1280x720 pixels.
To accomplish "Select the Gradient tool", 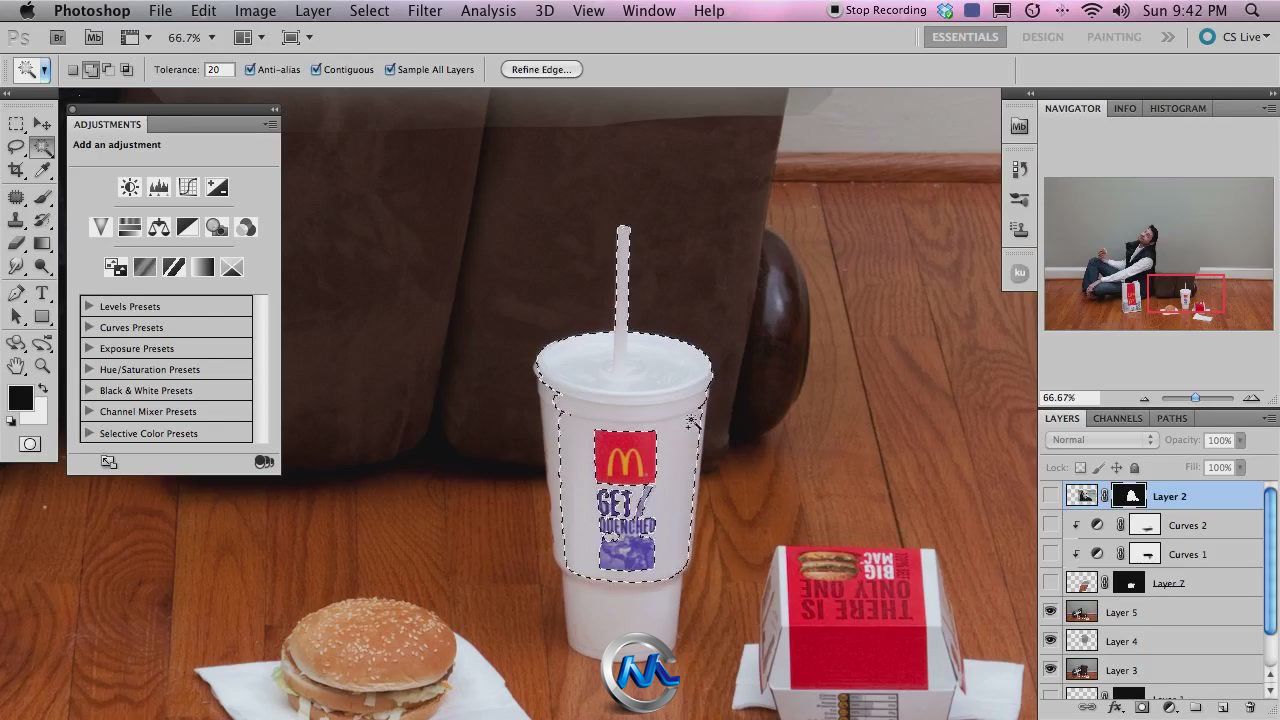I will click(42, 243).
